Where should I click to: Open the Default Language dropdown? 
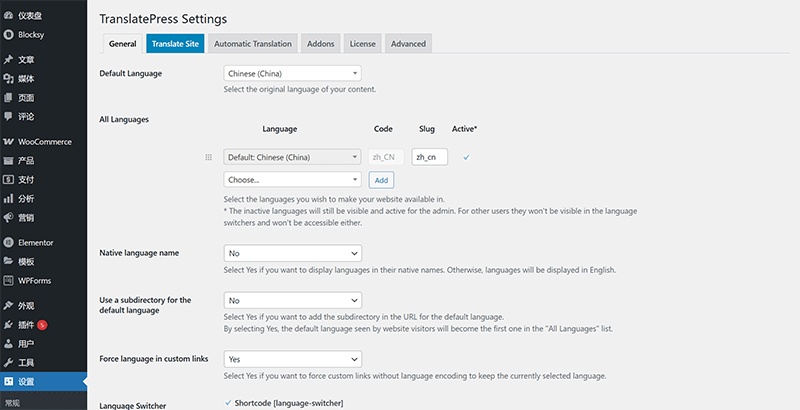(292, 73)
